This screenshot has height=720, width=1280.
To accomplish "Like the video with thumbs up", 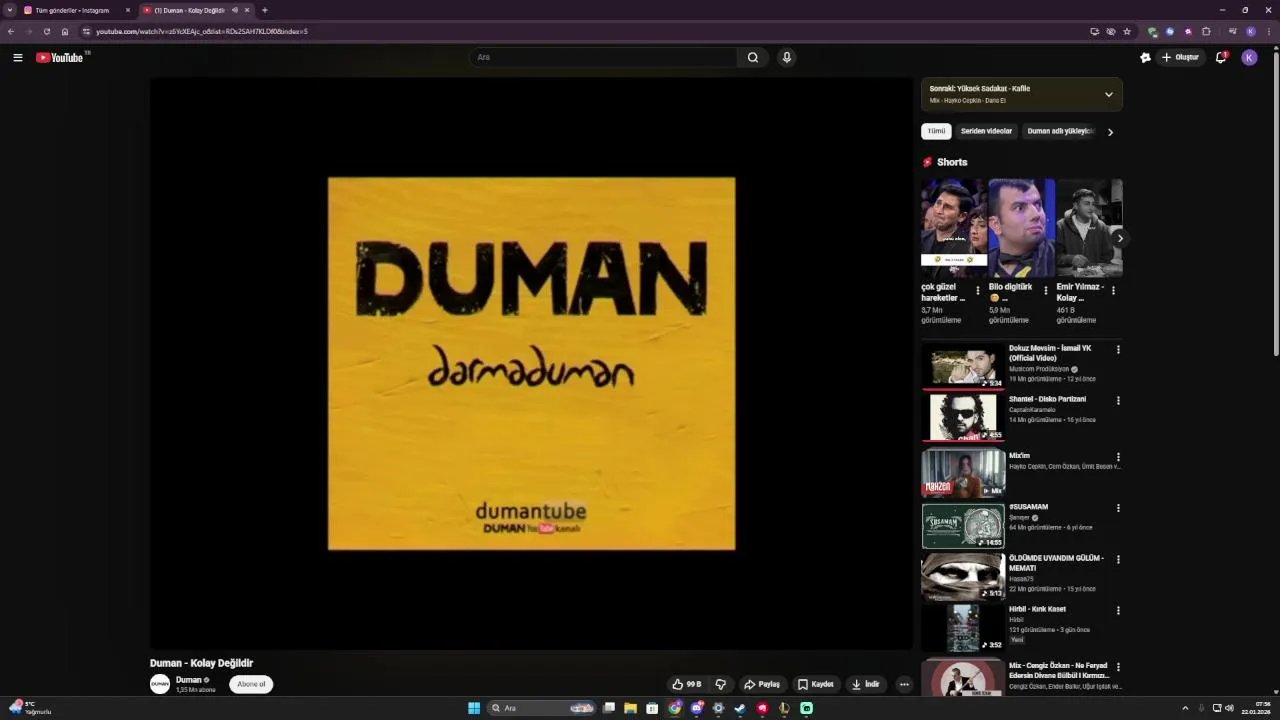I will click(686, 684).
